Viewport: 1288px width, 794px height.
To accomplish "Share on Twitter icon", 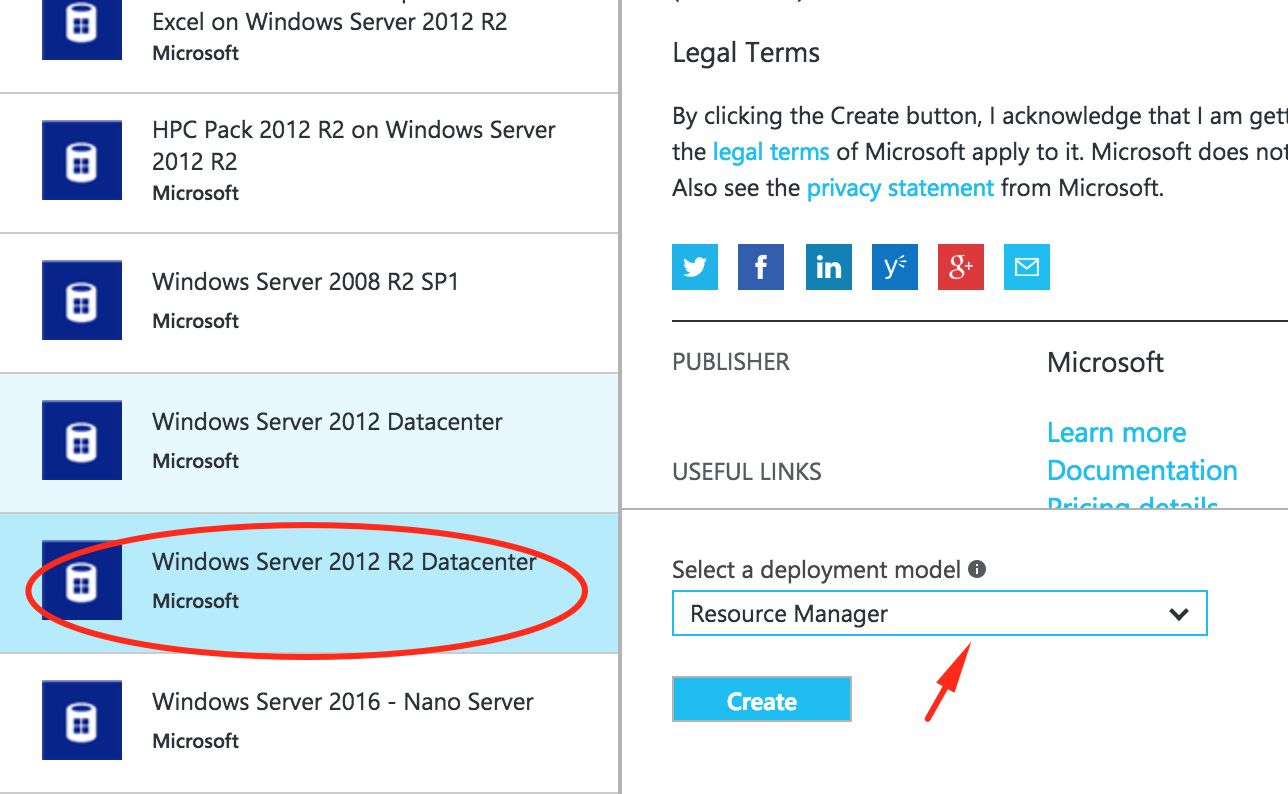I will pos(695,267).
